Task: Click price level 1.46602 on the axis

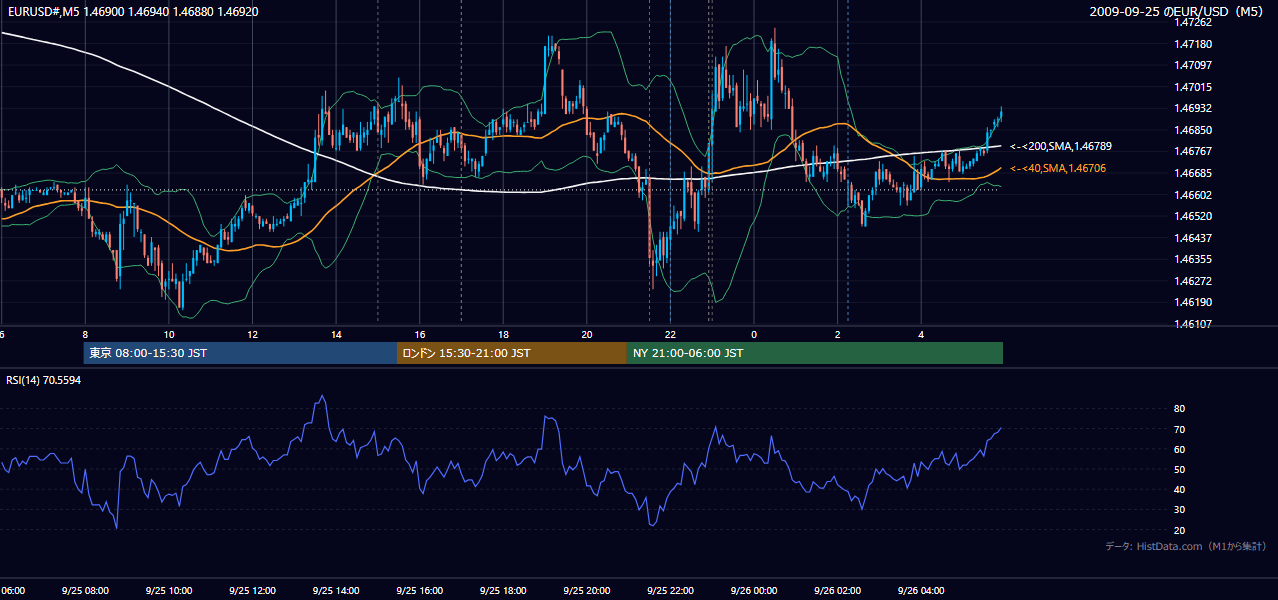Action: tap(1194, 195)
